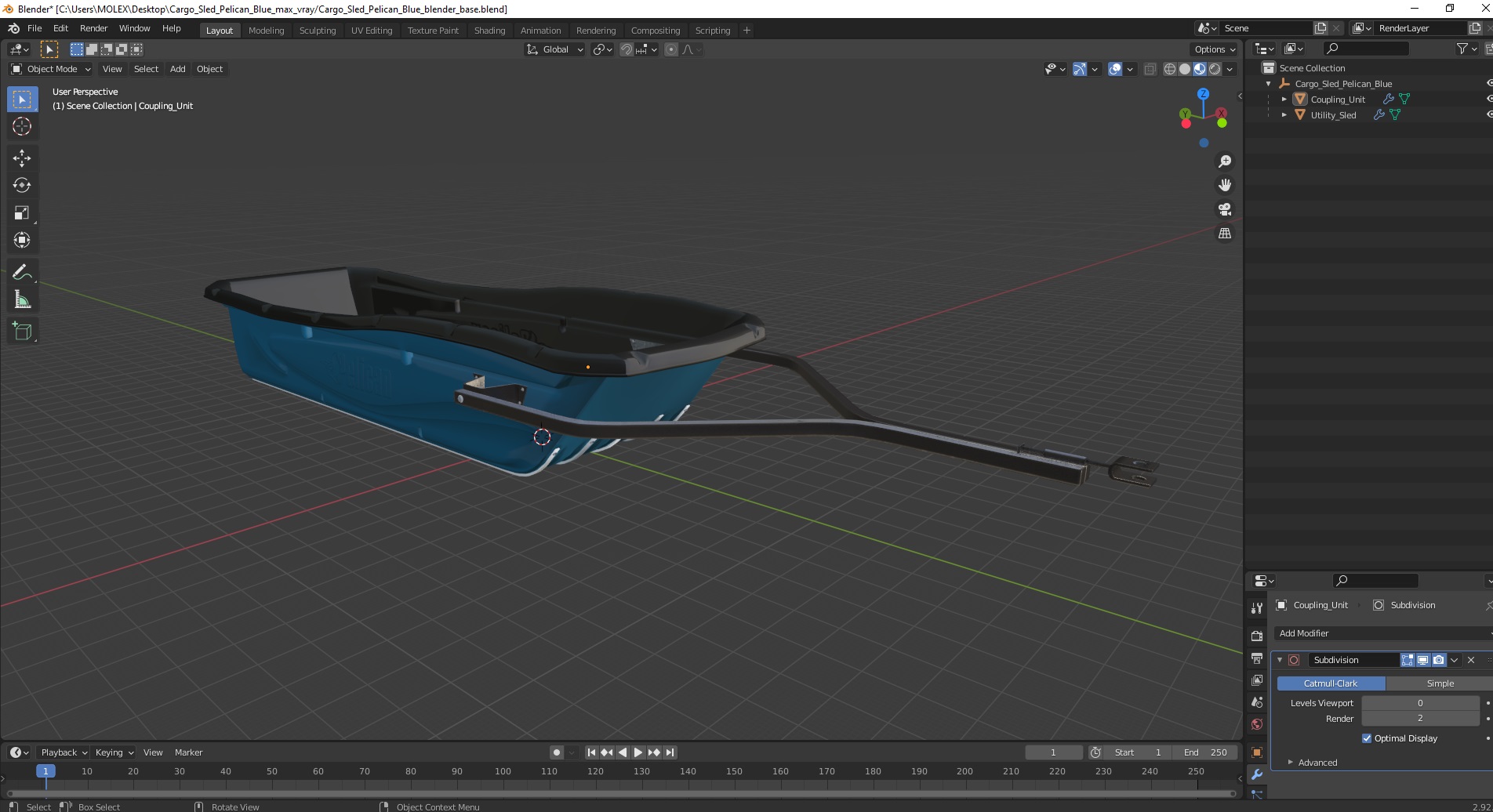This screenshot has height=812, width=1493.
Task: Open the Global transform orientation dropdown
Action: coord(554,49)
